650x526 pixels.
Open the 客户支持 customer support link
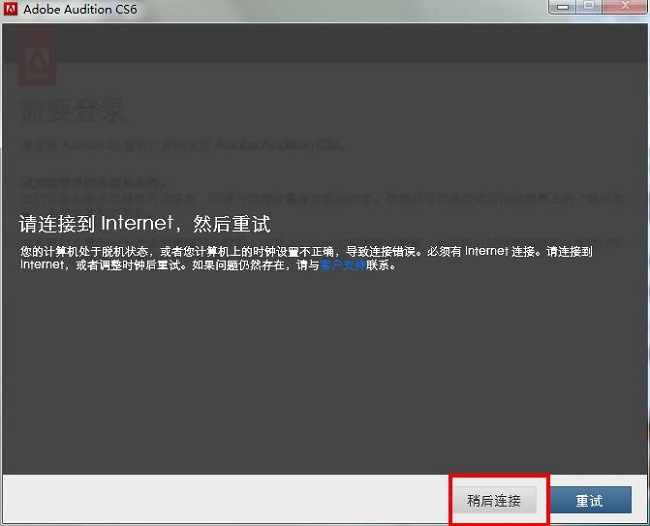tap(343, 265)
